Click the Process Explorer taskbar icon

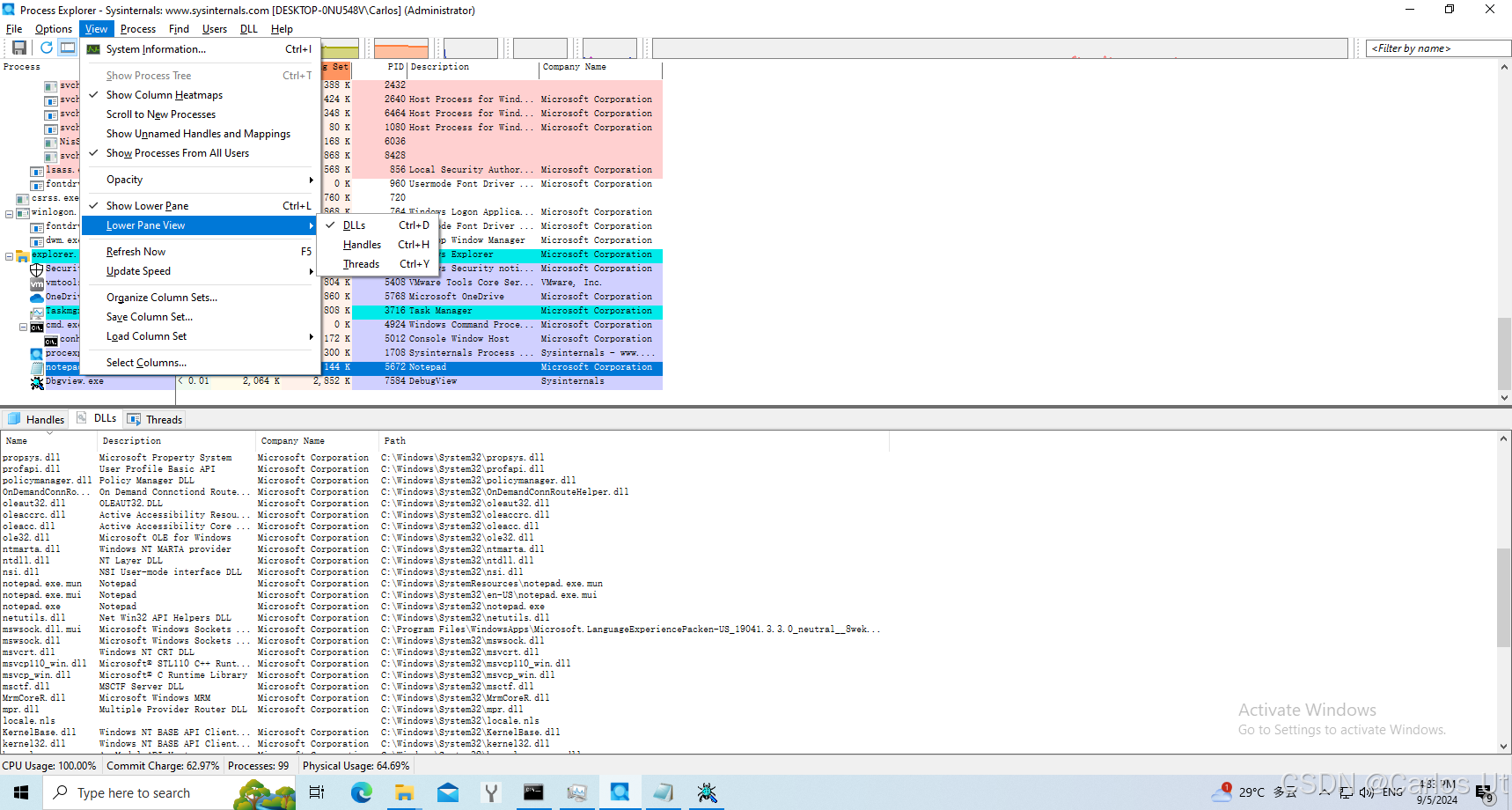pos(620,792)
